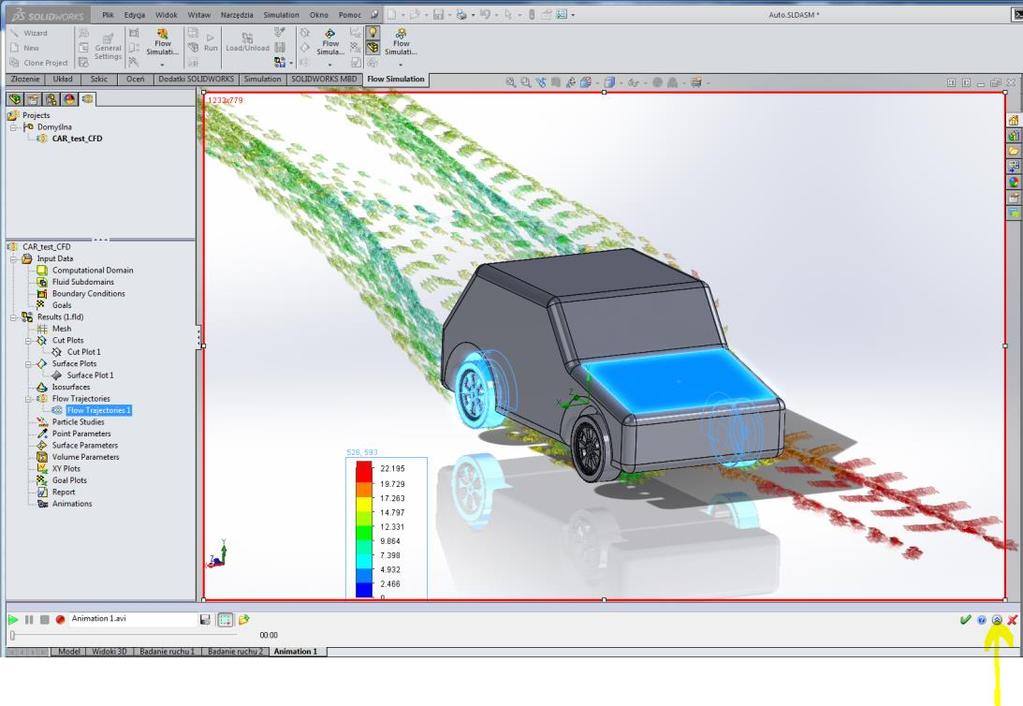Open the Okno menu
Screen dimensions: 1023x706
tap(319, 14)
